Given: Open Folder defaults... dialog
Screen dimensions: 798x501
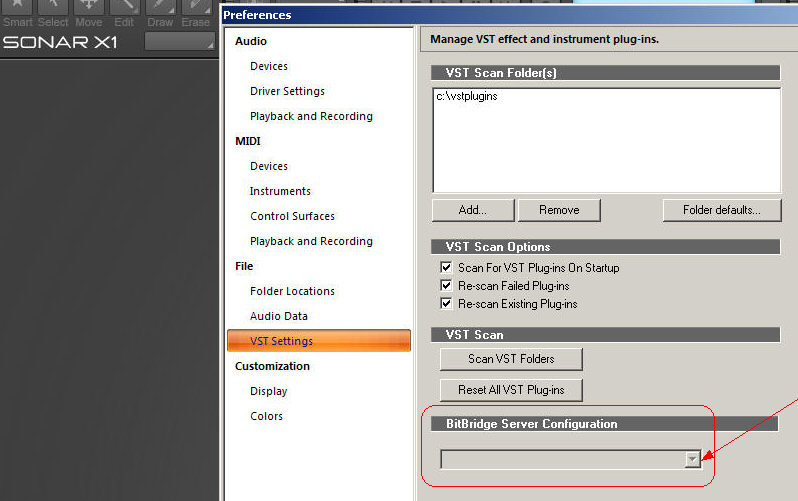Looking at the screenshot, I should click(722, 210).
